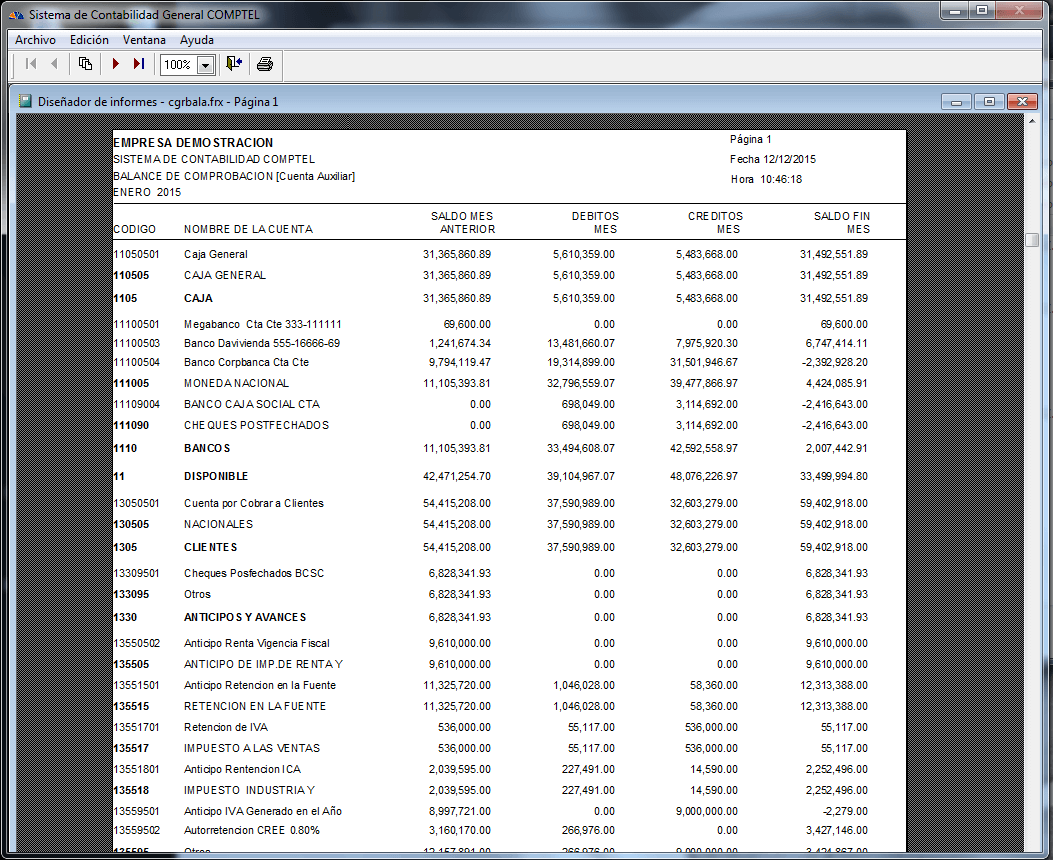Close the preview using the door icon

click(x=234, y=64)
